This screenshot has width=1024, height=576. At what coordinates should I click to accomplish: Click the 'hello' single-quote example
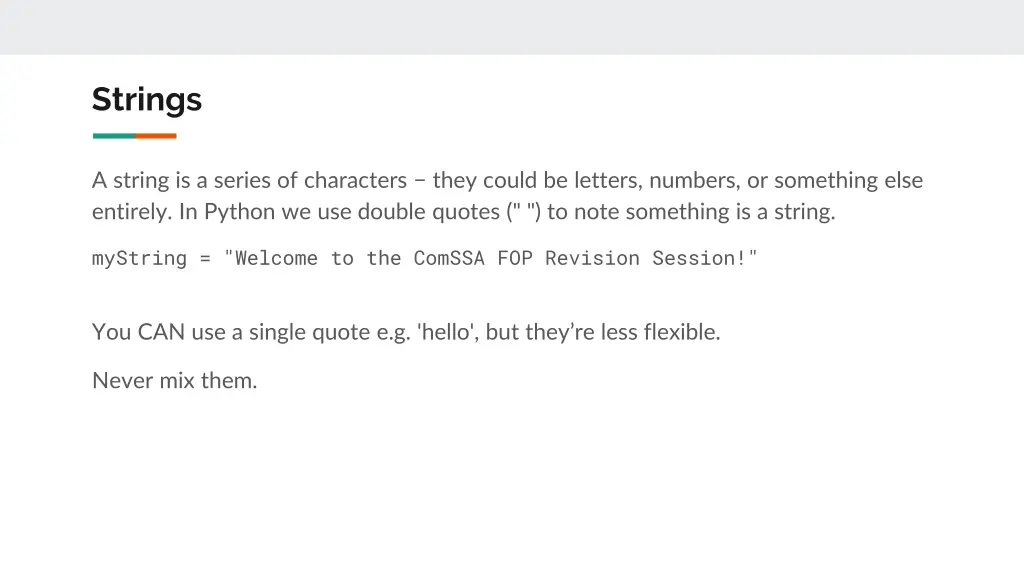pyautogui.click(x=445, y=332)
